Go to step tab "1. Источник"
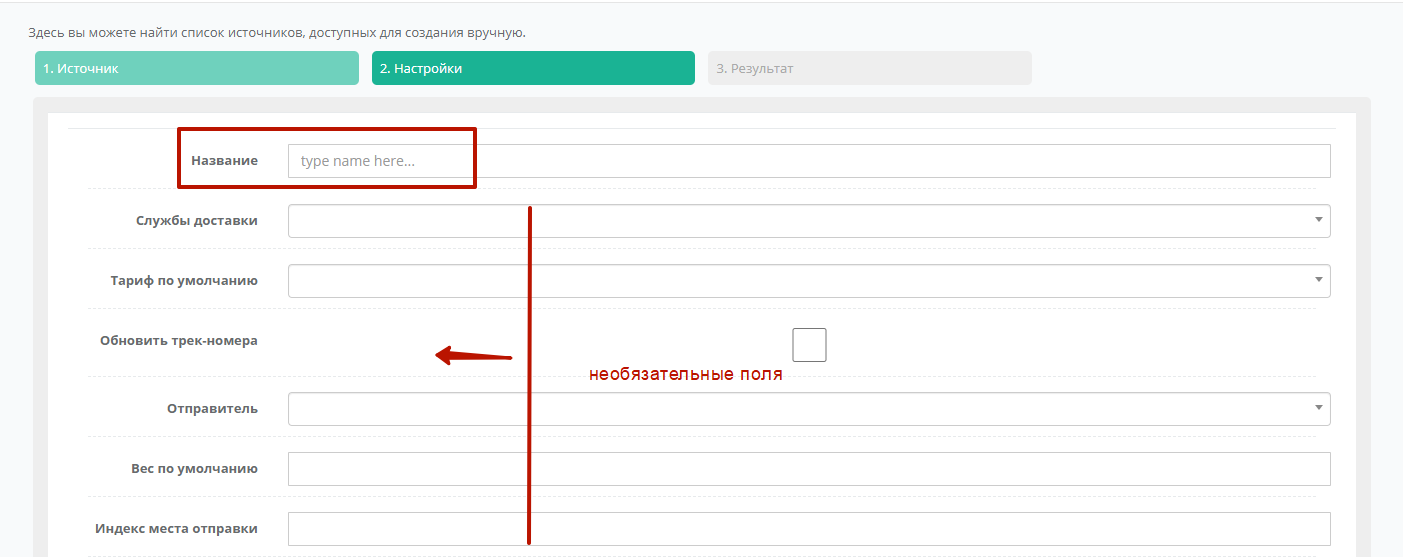 [197, 69]
